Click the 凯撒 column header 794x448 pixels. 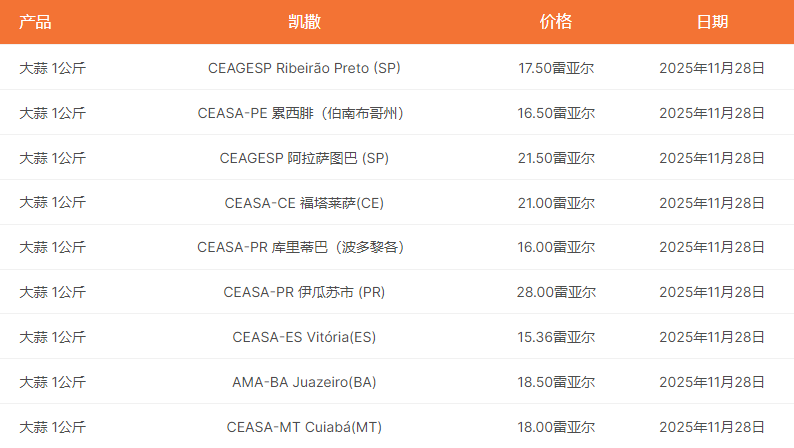coord(304,22)
